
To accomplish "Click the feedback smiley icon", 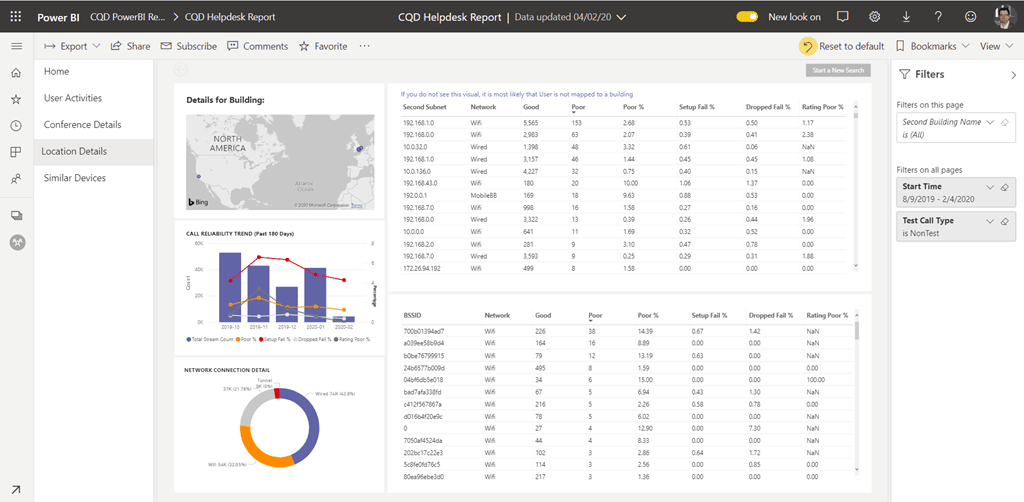I will (970, 17).
